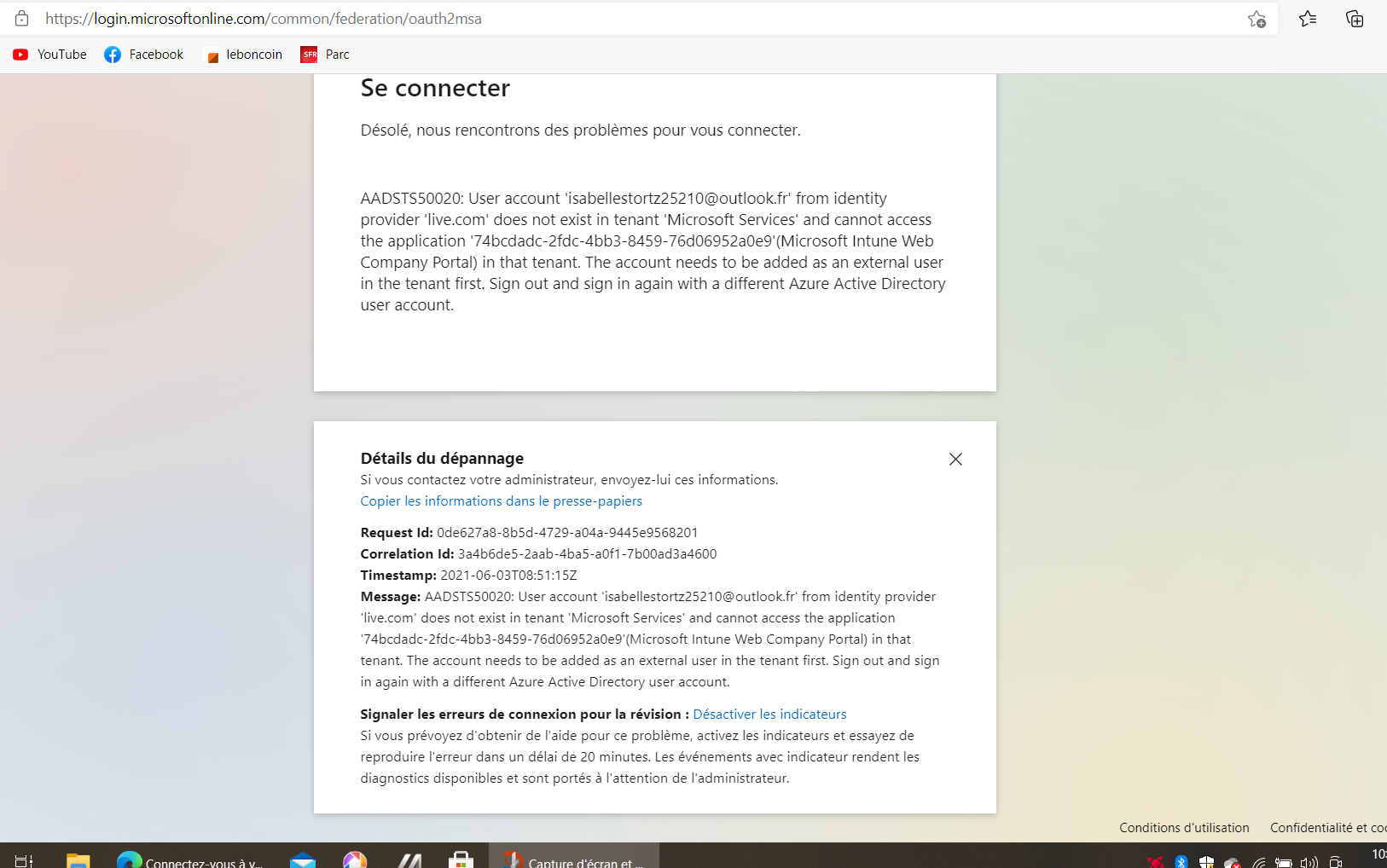Click the red tray icon
The image size is (1387, 868).
pos(1155,862)
